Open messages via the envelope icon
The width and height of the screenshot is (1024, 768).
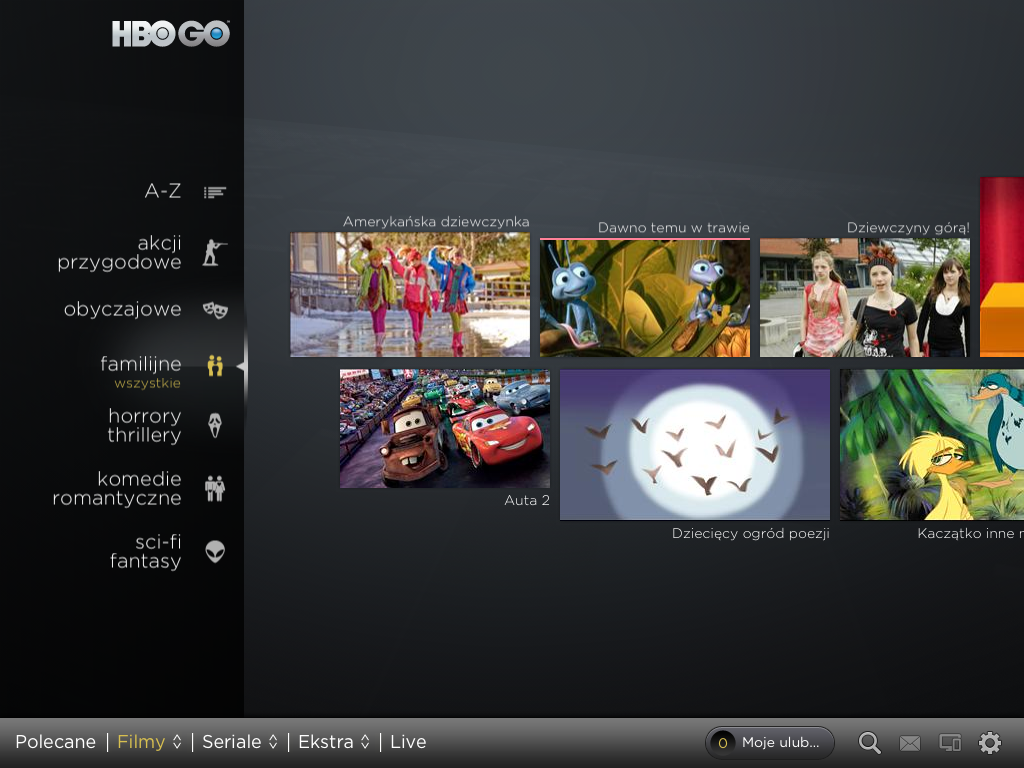click(910, 743)
